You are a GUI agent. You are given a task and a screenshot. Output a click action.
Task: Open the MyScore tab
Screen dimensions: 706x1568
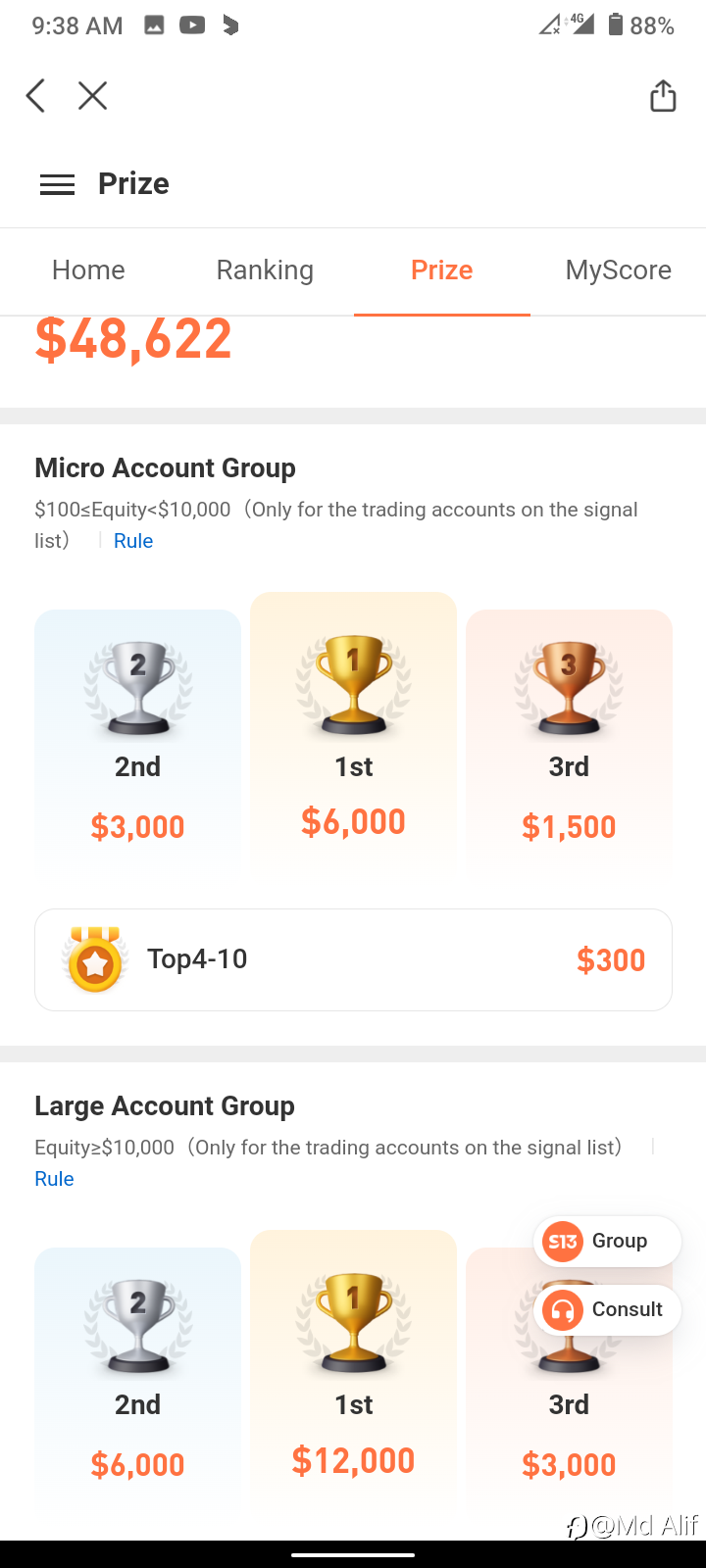(x=619, y=270)
